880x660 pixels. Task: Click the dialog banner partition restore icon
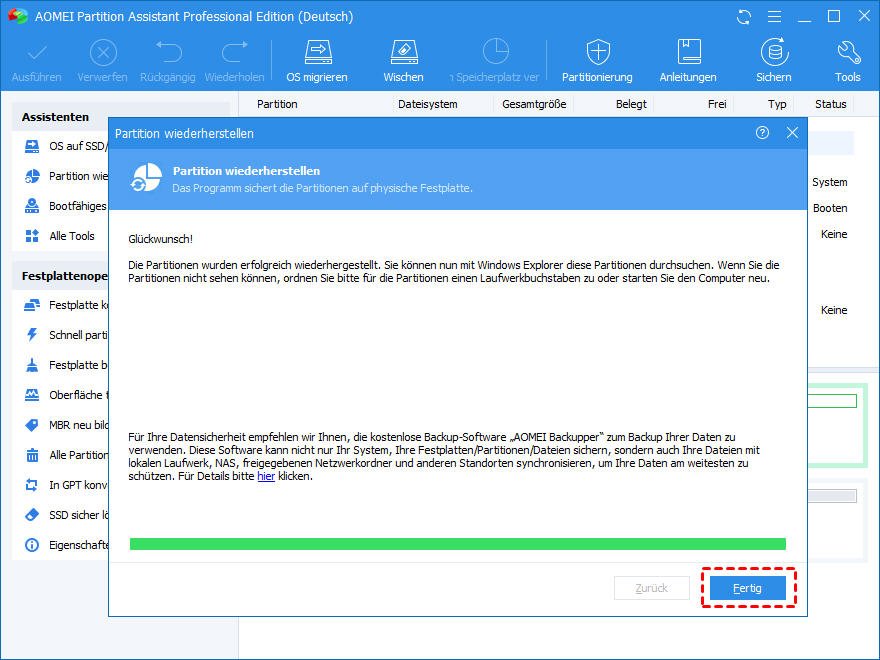coord(146,177)
